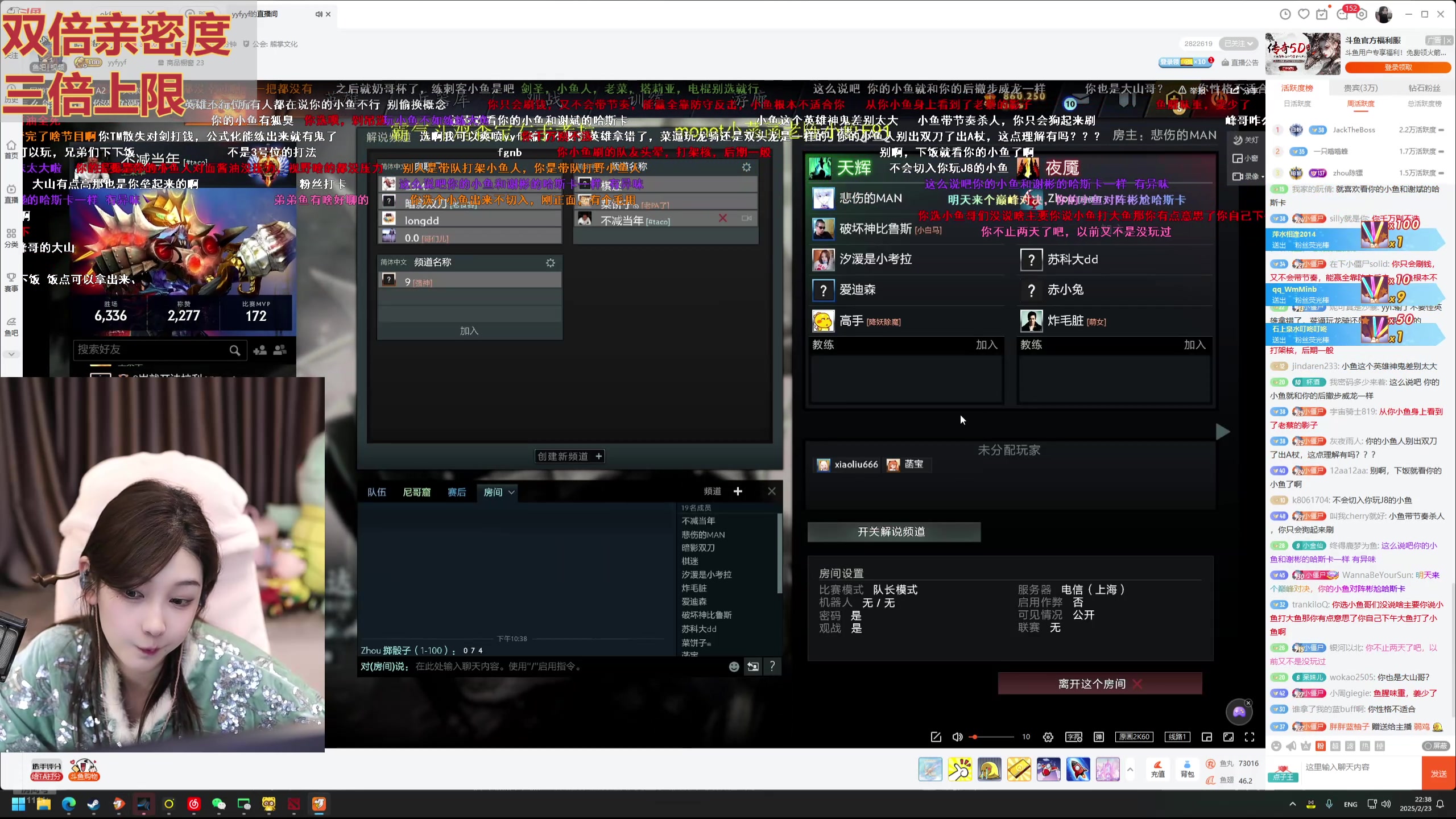Click 发送 to send chat message
1456x819 pixels.
coord(1438,773)
